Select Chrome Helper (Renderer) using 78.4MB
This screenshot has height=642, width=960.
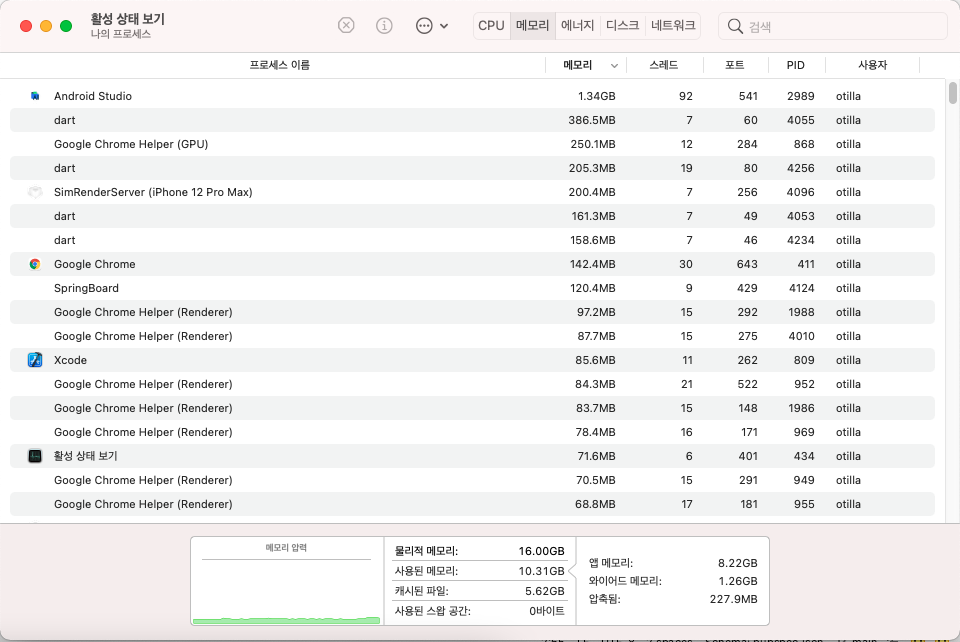point(472,432)
